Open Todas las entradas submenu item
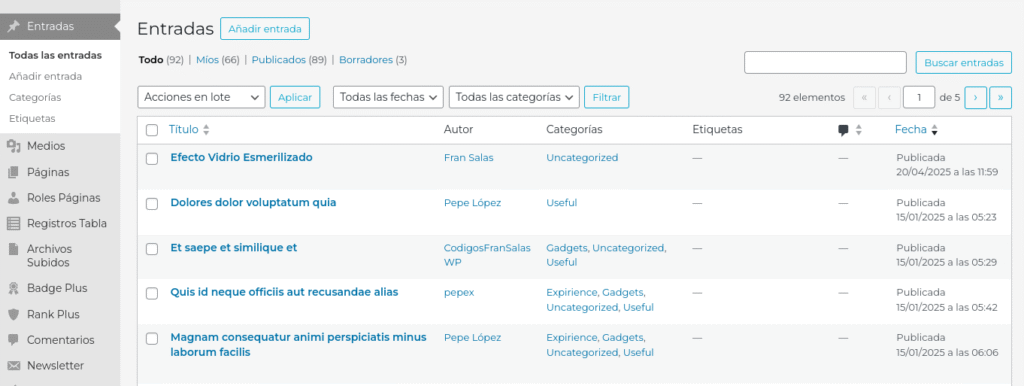This screenshot has width=1024, height=386. 56,56
